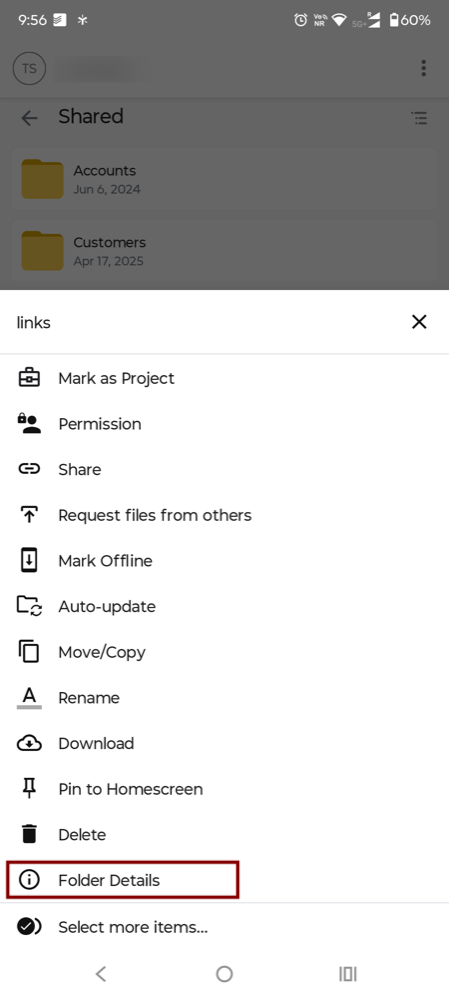449x999 pixels.
Task: Tap the Share link icon
Action: 29,469
